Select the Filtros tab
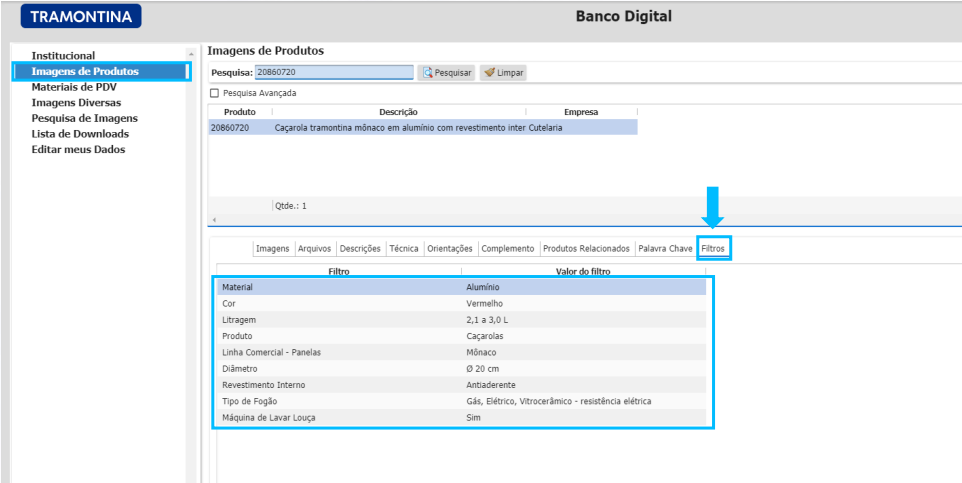Viewport: 962px width, 483px height. click(713, 249)
